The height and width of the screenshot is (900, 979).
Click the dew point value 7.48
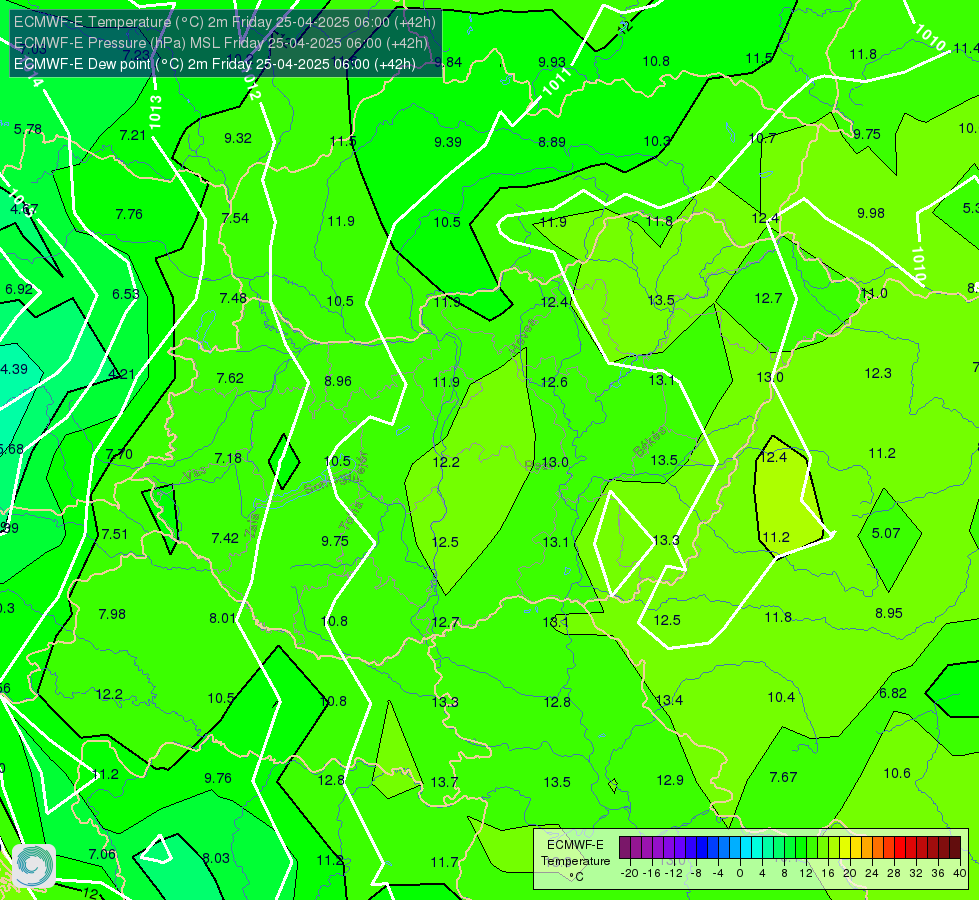point(234,298)
